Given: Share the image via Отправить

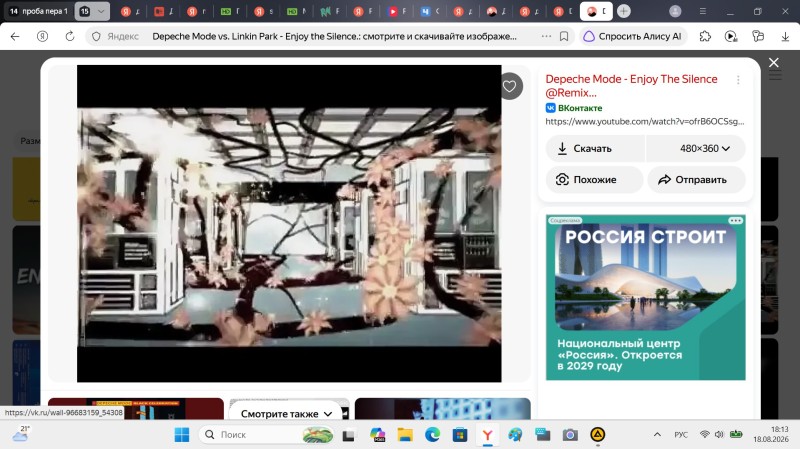Looking at the screenshot, I should coord(696,180).
